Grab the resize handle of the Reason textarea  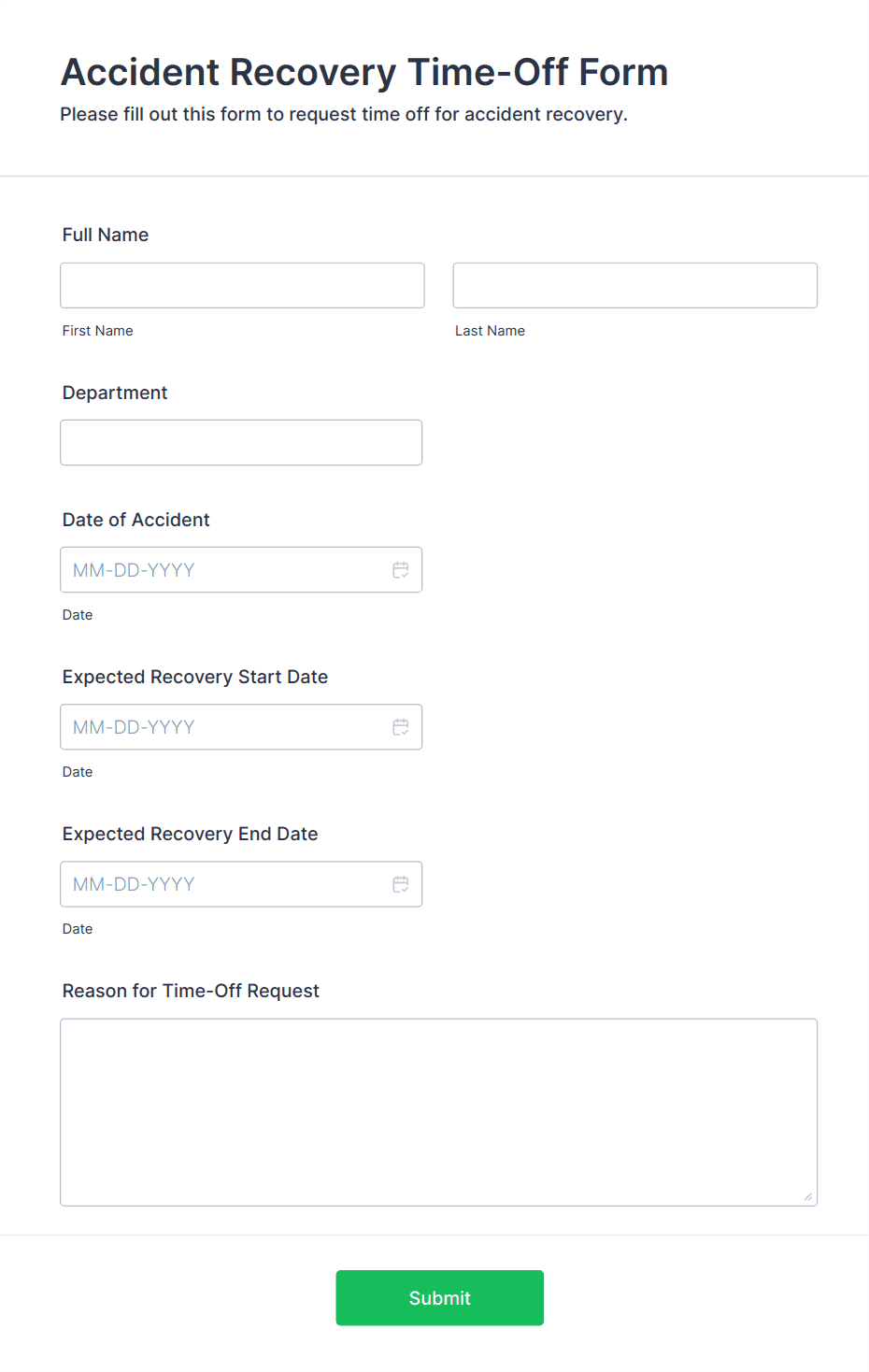(807, 1196)
